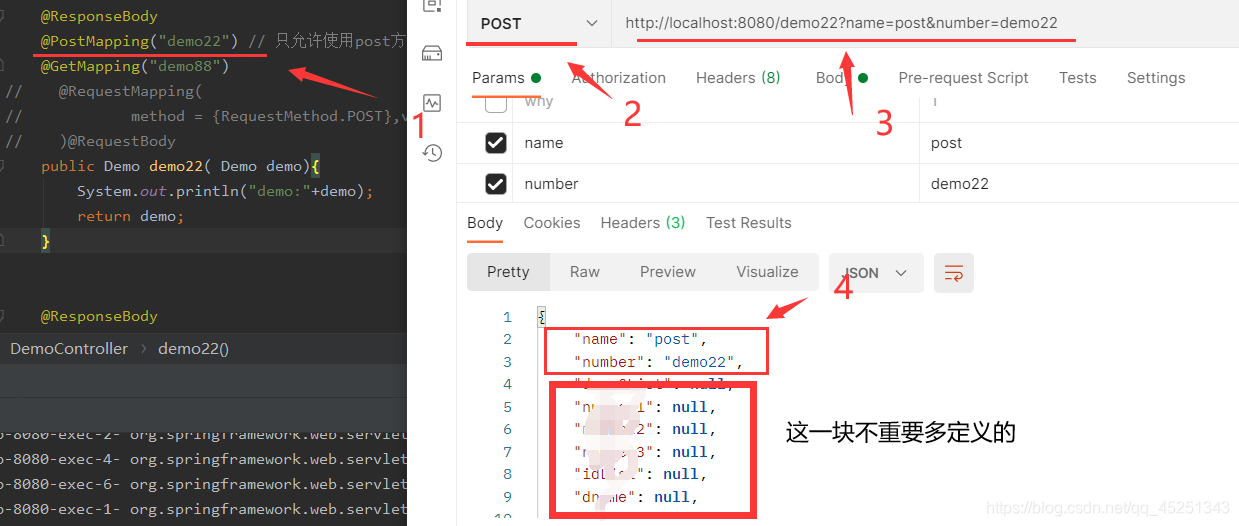
Task: Click the "name": "post" response line
Action: pyautogui.click(x=641, y=339)
